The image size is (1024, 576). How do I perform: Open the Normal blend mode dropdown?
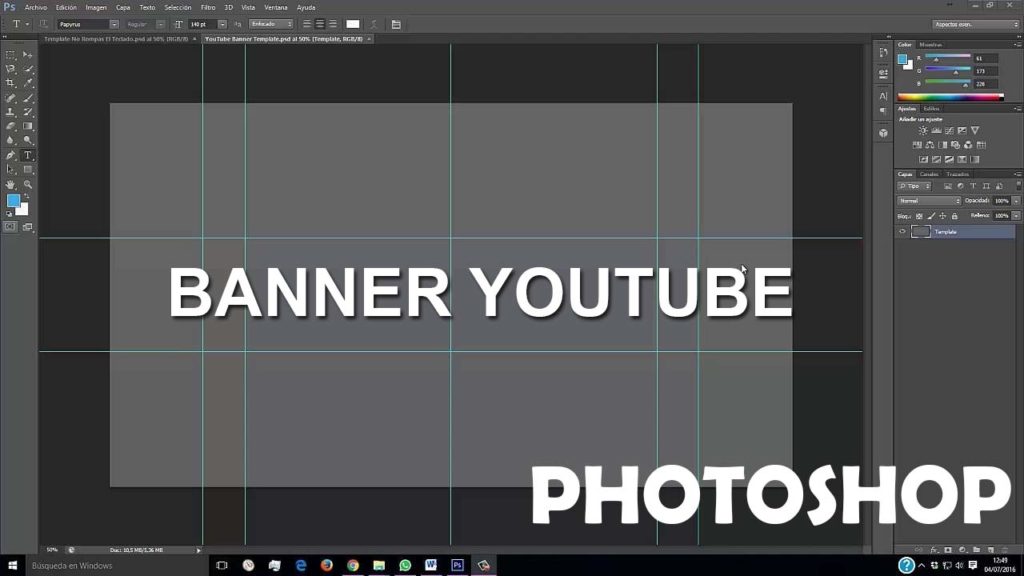[929, 201]
